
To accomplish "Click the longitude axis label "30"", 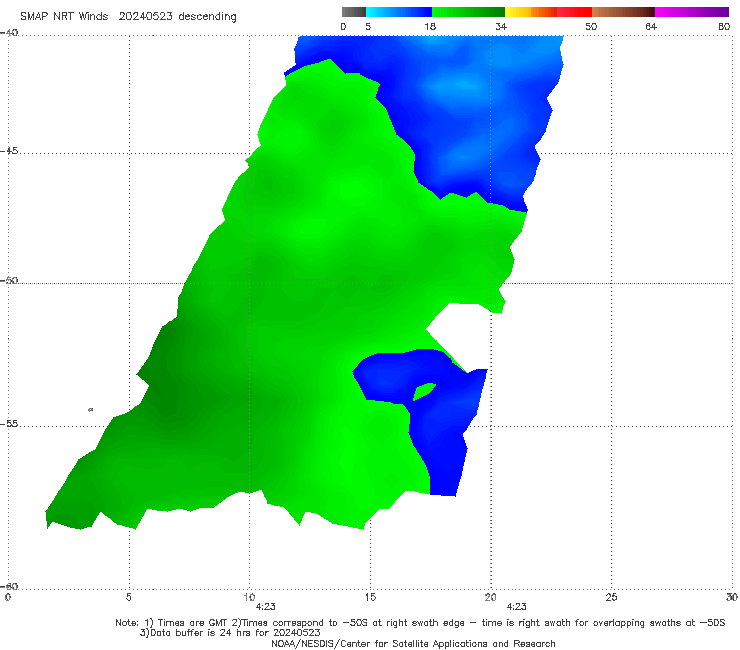I will click(732, 597).
